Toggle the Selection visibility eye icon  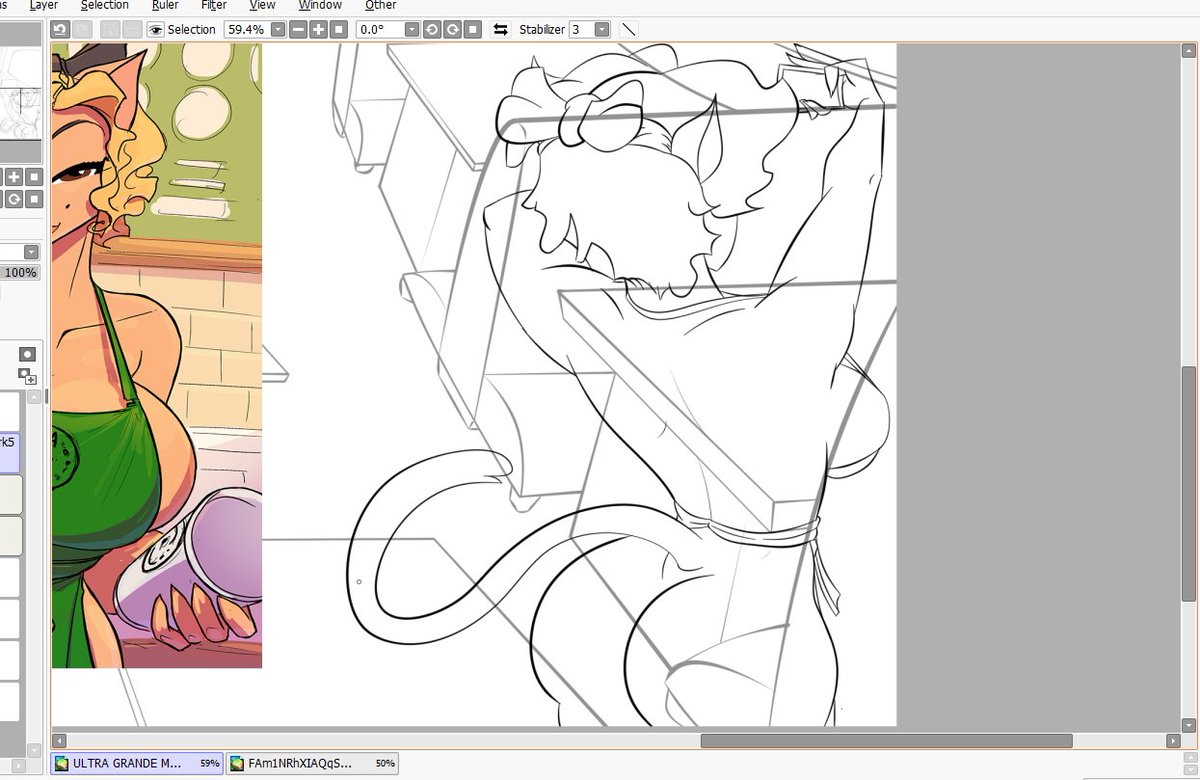[155, 30]
